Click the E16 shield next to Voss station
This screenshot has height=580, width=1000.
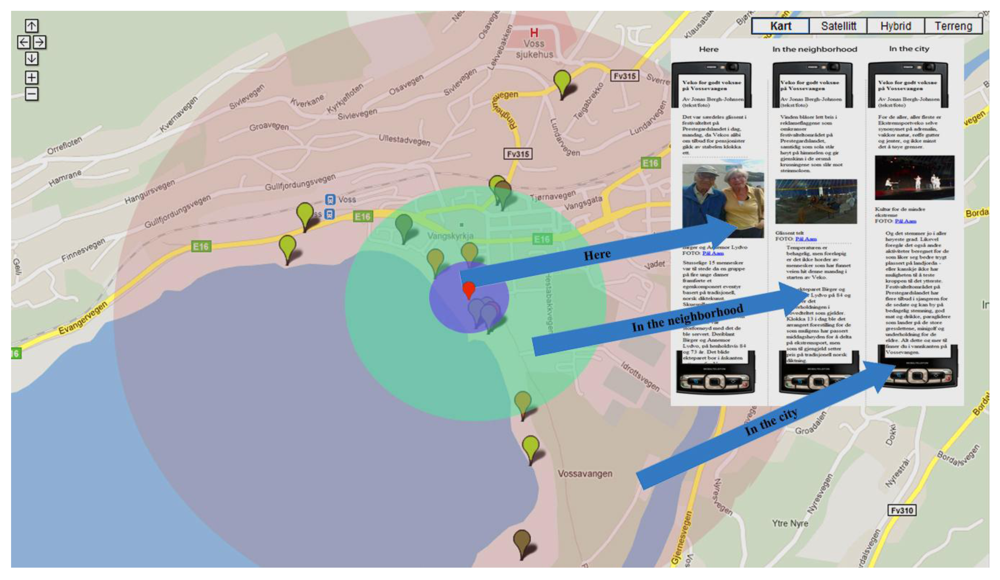click(362, 216)
